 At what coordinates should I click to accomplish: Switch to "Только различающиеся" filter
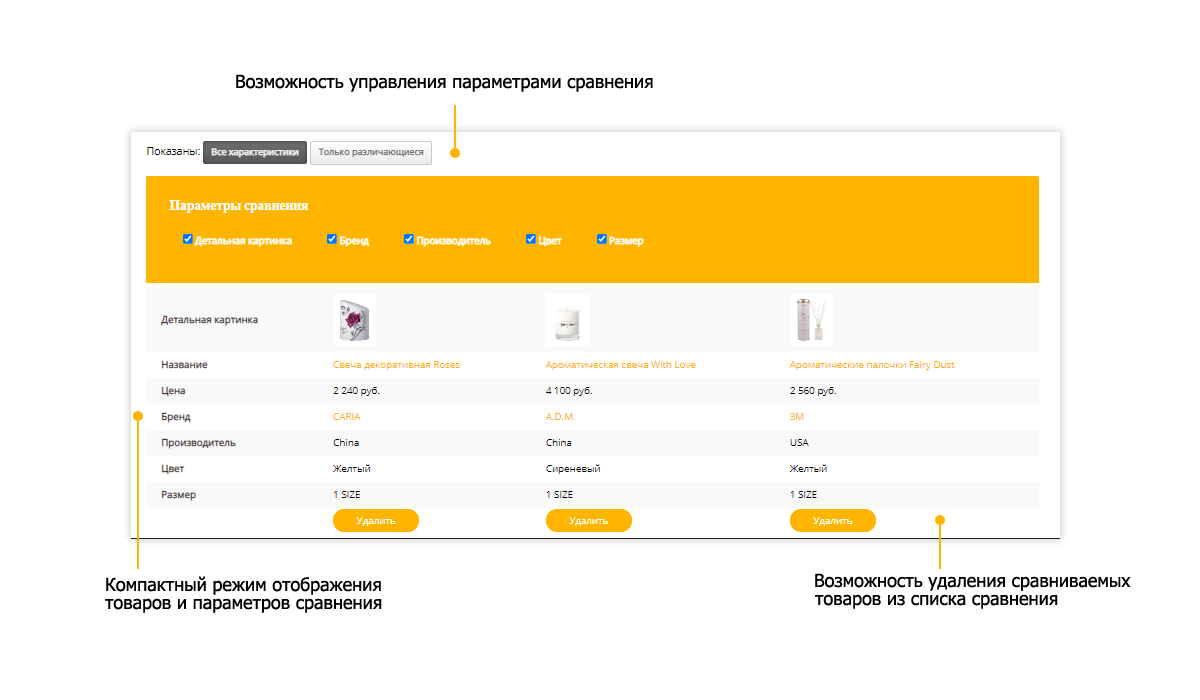pyautogui.click(x=371, y=153)
